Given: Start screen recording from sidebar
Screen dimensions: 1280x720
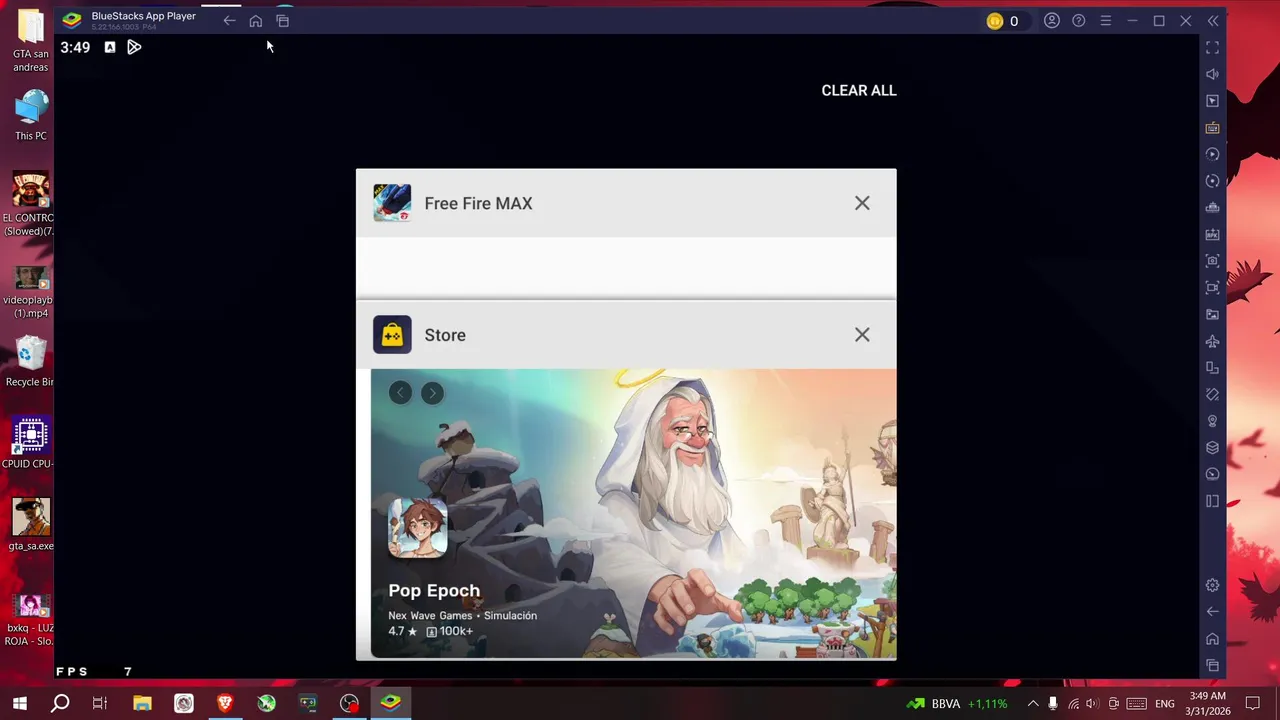Looking at the screenshot, I should [1213, 288].
